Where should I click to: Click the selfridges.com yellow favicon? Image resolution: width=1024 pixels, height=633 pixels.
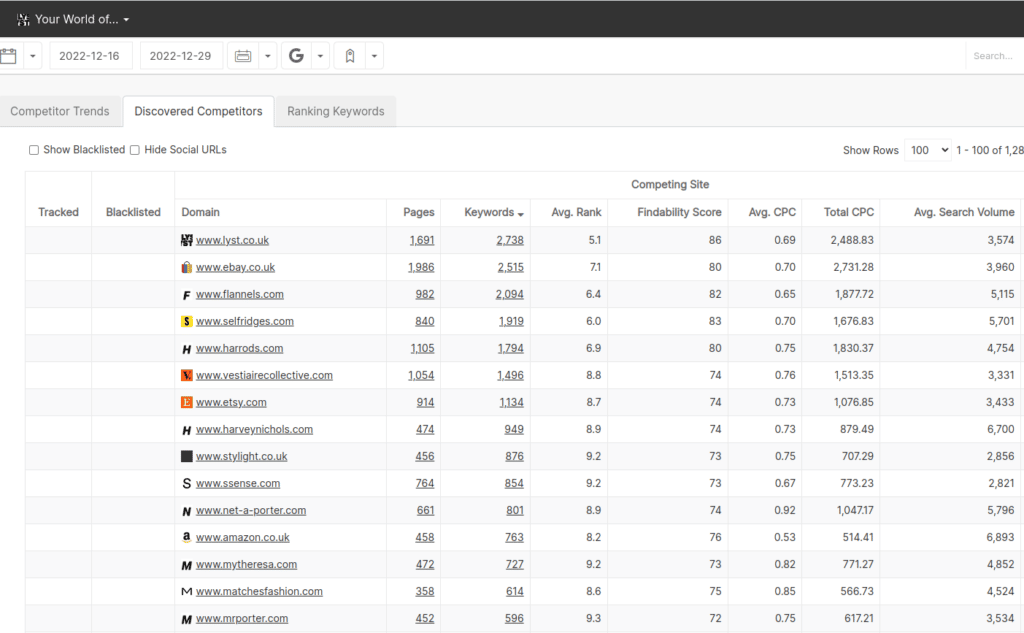(x=187, y=321)
